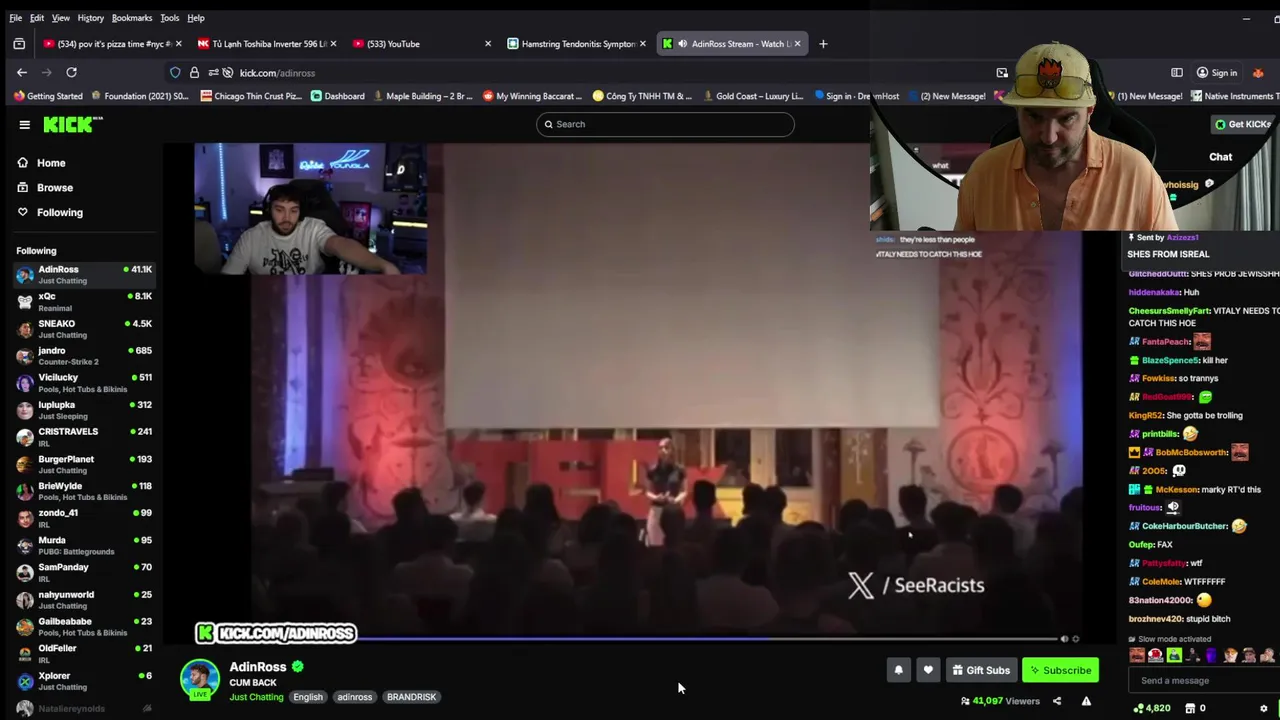Viewport: 1280px width, 720px height.
Task: Click the video progress bar
Action: pos(707,638)
